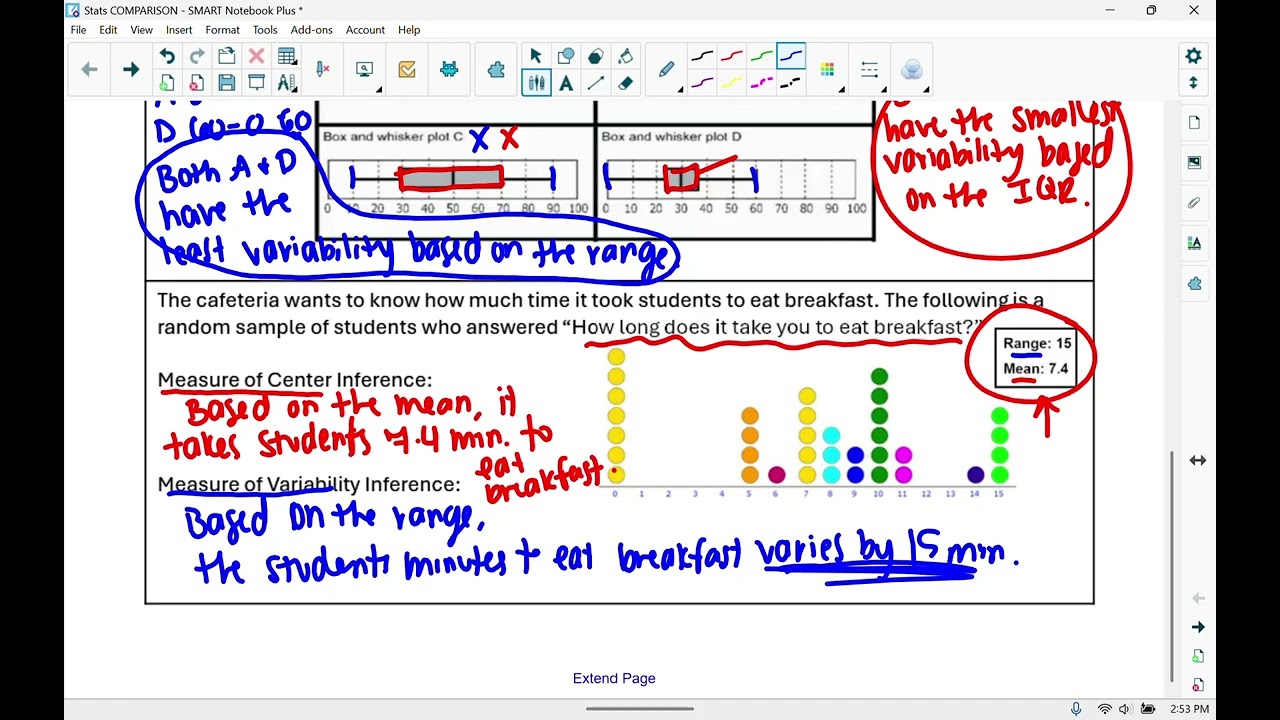
Task: Select the Shapes tool
Action: click(566, 56)
